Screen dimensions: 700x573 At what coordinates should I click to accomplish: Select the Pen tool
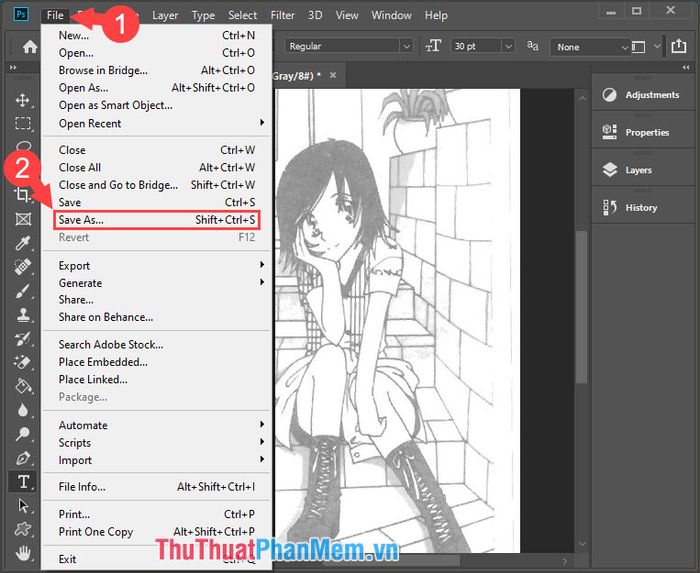(x=23, y=458)
